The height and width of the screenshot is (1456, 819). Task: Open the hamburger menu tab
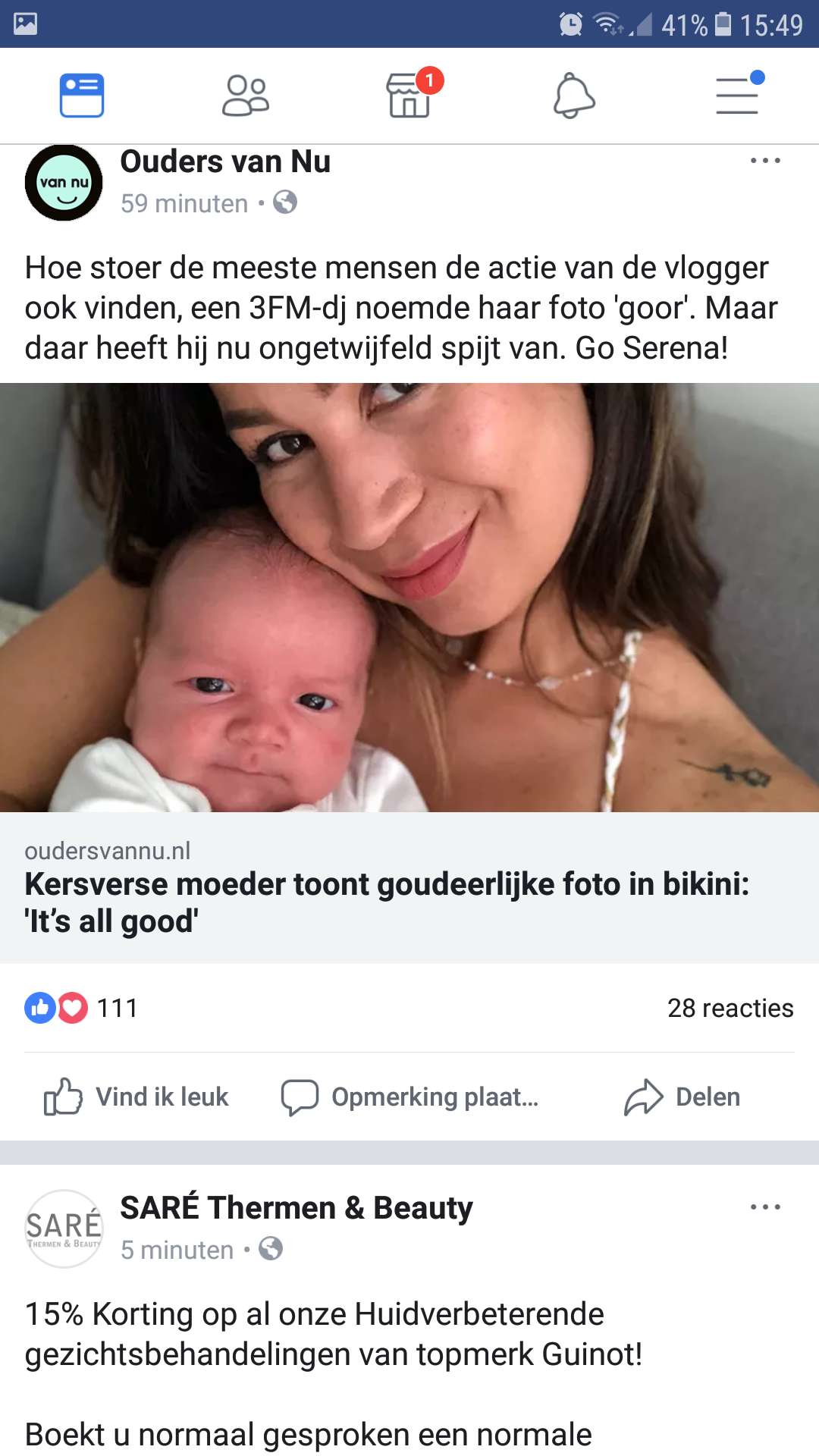pos(739,94)
